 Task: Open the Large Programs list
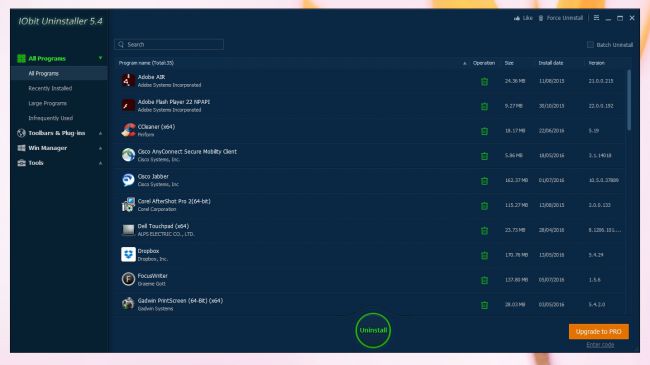[x=48, y=103]
